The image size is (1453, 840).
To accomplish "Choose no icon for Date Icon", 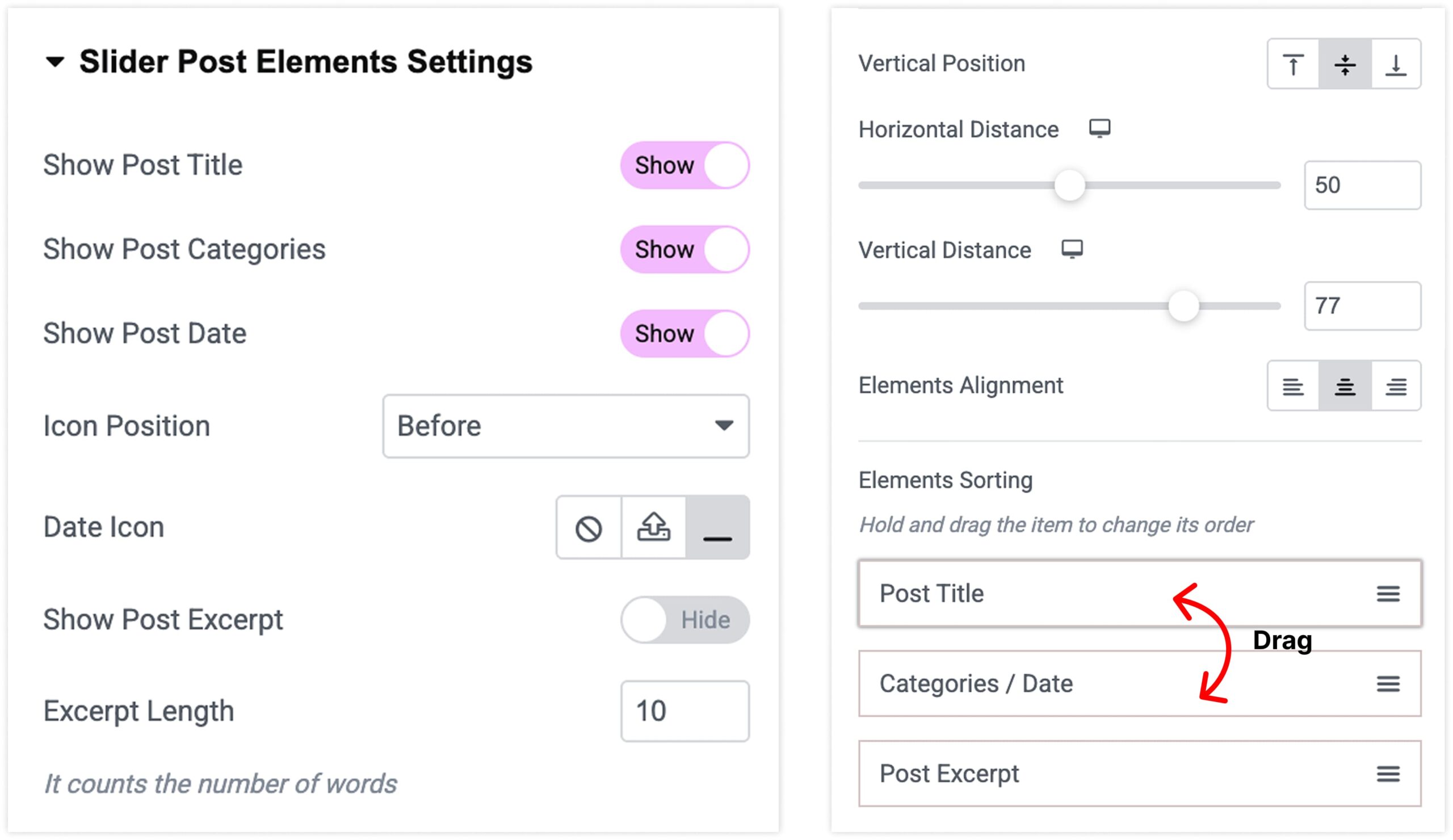I will click(x=589, y=527).
